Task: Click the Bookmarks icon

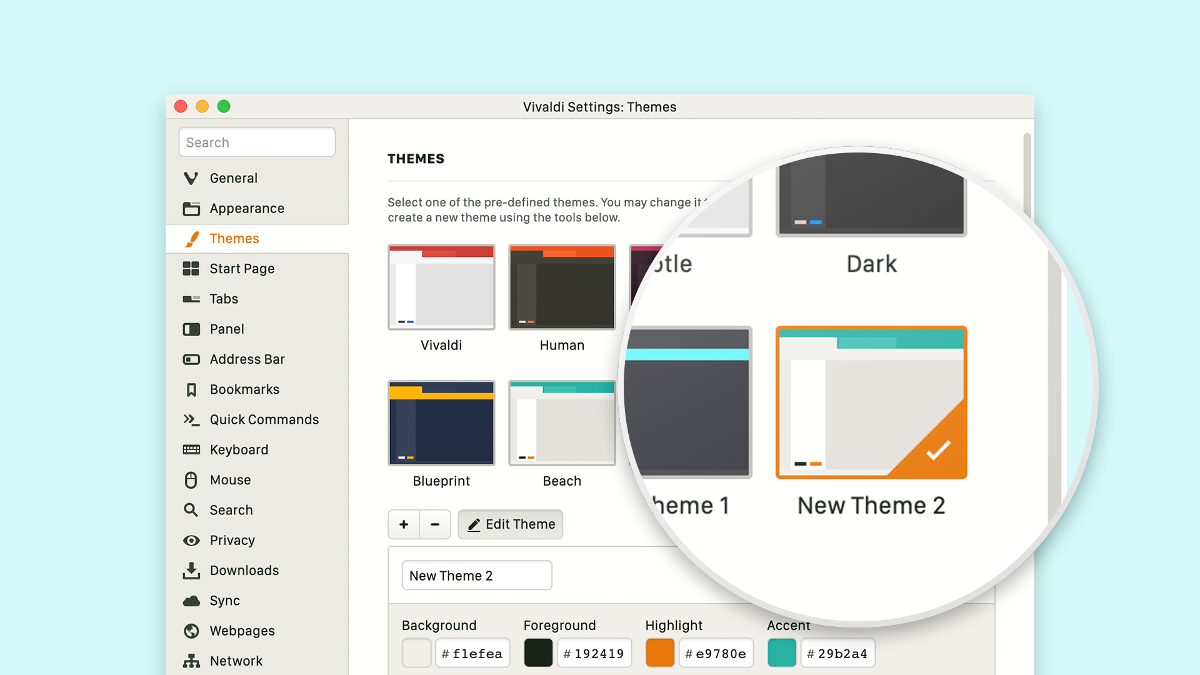Action: click(191, 390)
